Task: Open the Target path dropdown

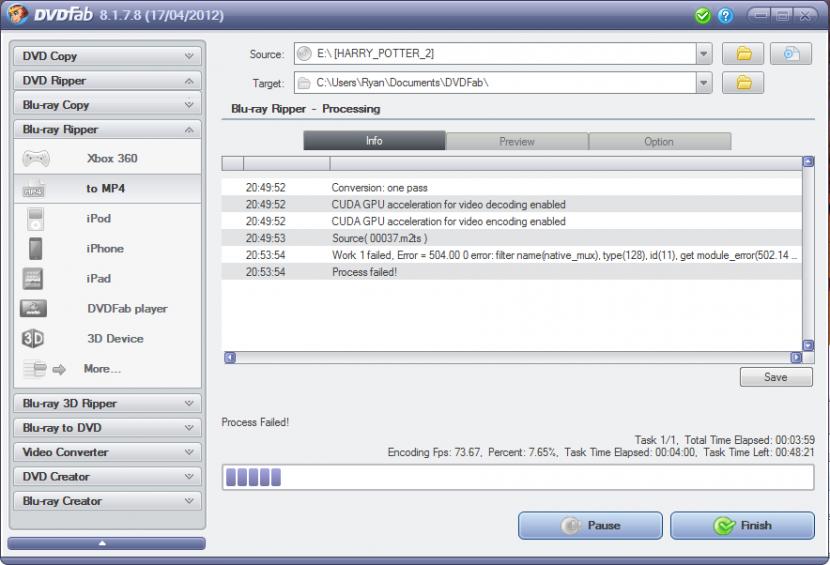Action: (704, 83)
